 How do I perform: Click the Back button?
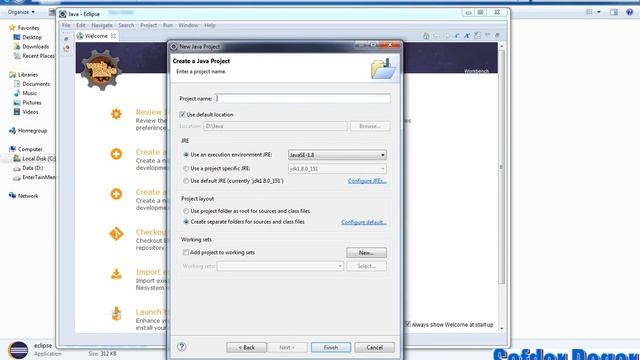point(247,347)
